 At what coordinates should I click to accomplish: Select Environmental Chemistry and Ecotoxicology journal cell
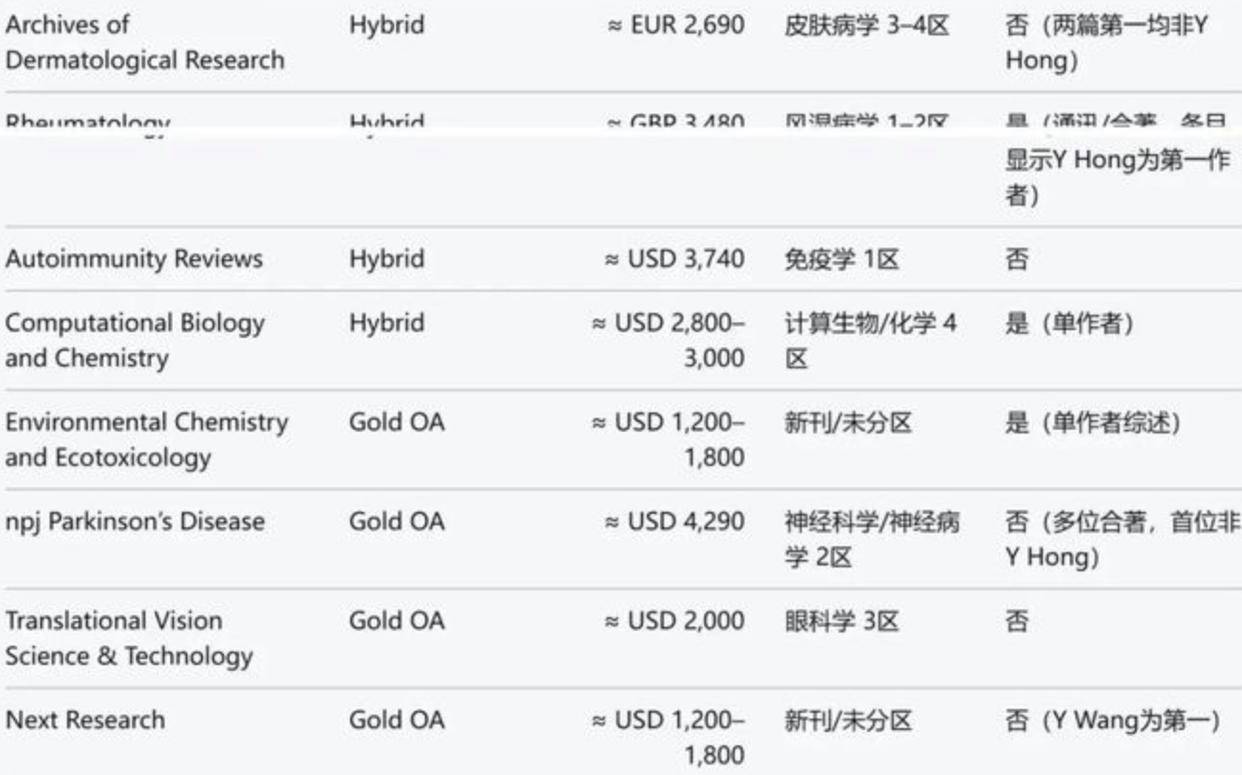tap(146, 439)
